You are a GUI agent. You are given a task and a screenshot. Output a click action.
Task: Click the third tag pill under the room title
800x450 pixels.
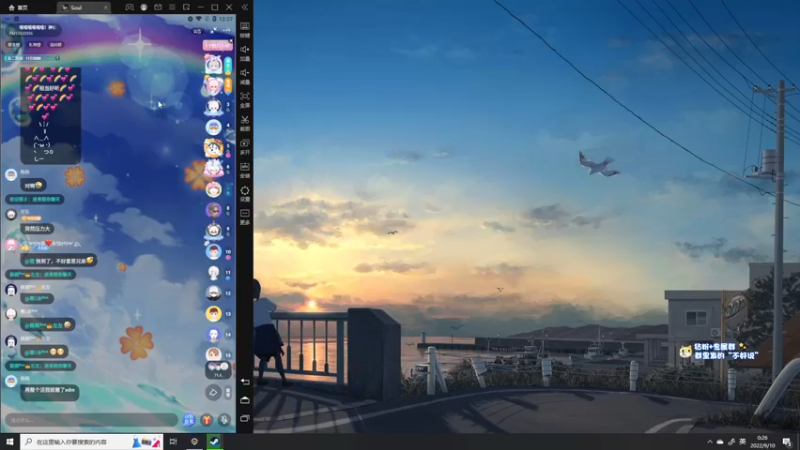(x=56, y=45)
